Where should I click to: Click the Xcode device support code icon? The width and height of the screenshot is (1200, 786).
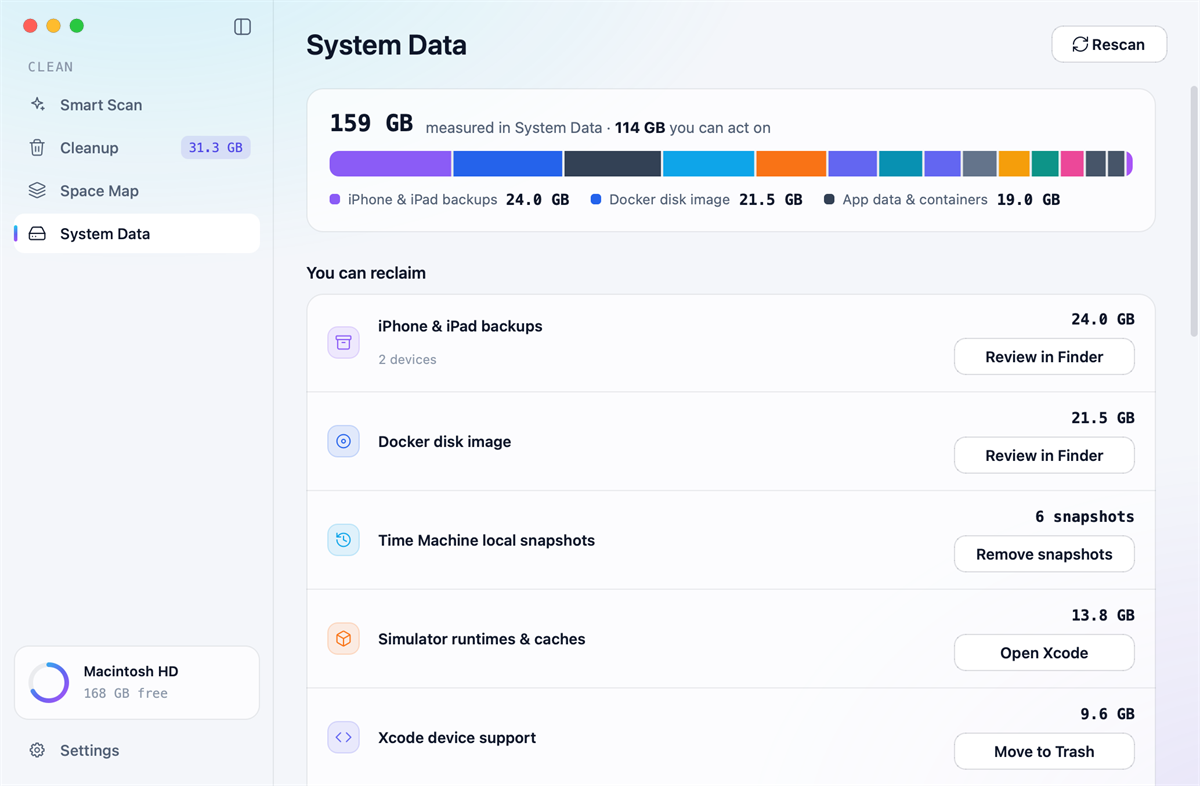[343, 738]
